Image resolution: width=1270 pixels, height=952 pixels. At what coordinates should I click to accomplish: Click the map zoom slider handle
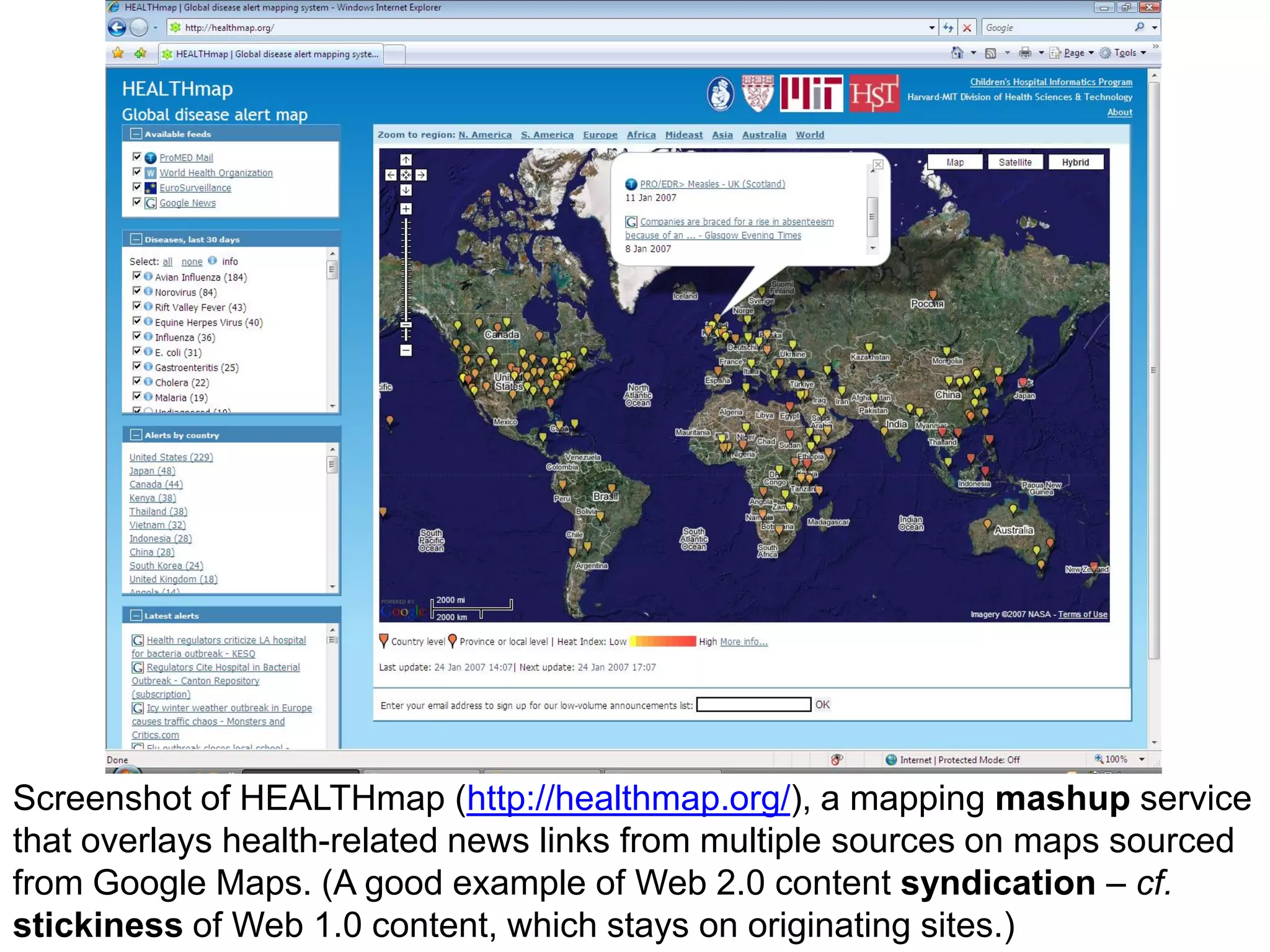(406, 325)
